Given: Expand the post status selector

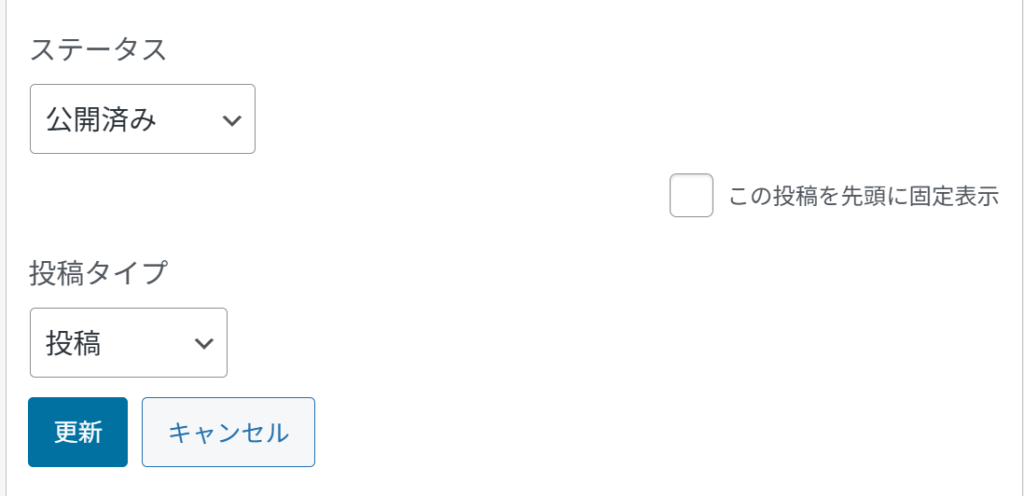Looking at the screenshot, I should (142, 119).
